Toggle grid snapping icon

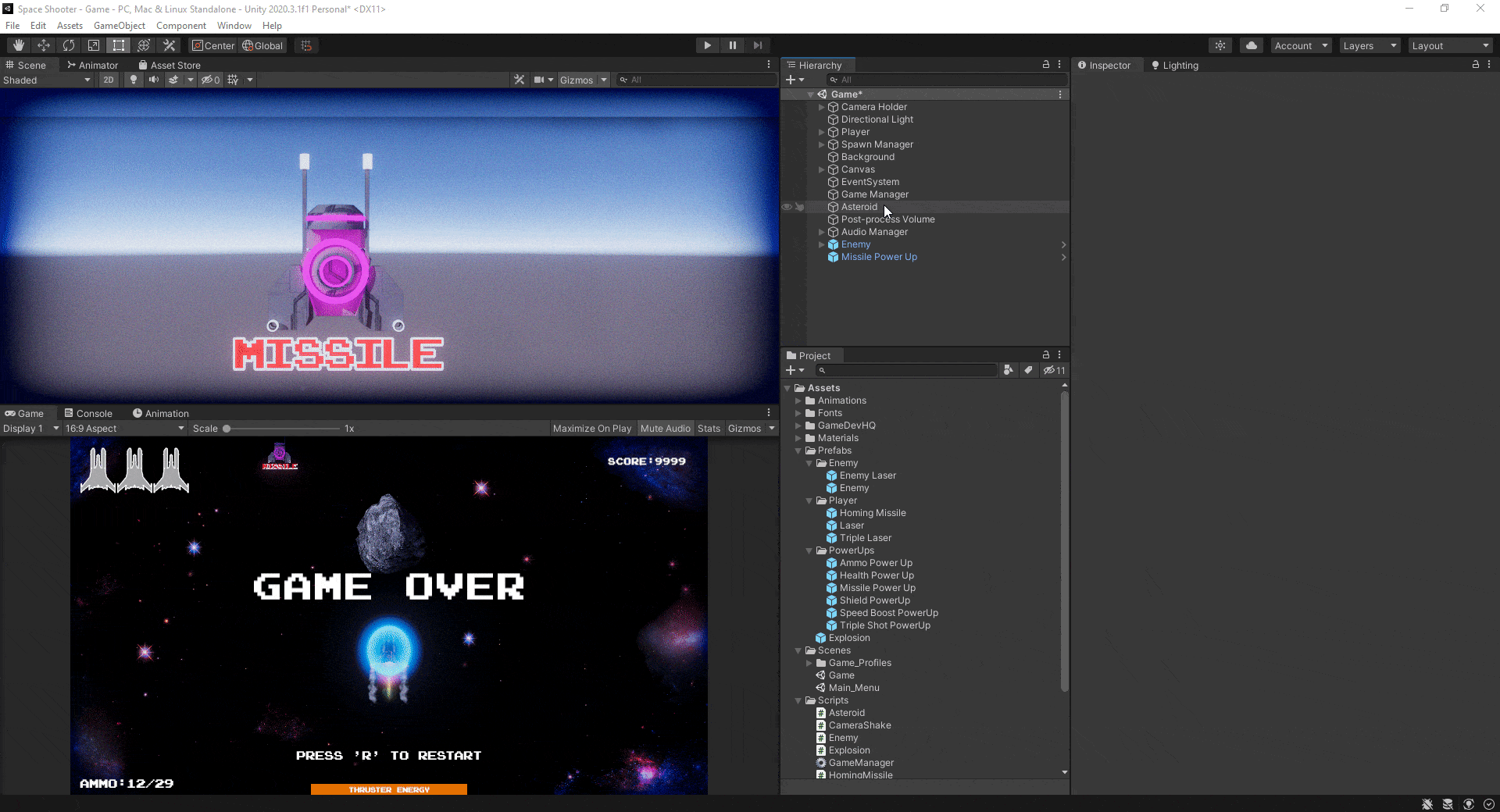point(306,45)
